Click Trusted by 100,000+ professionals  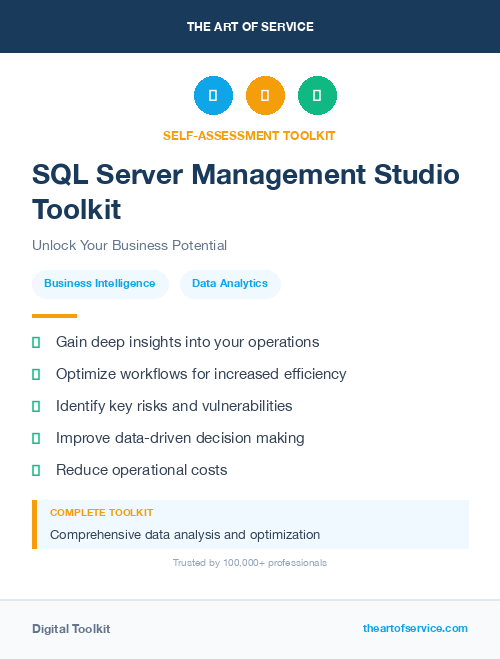250,563
